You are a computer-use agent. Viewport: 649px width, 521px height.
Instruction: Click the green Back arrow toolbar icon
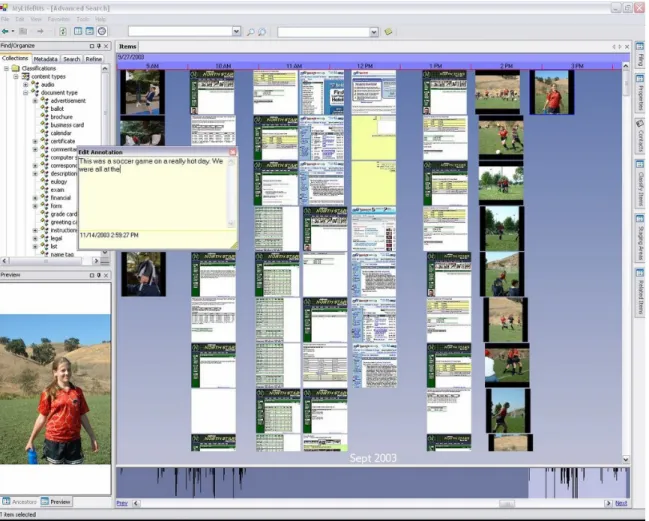[x=5, y=31]
